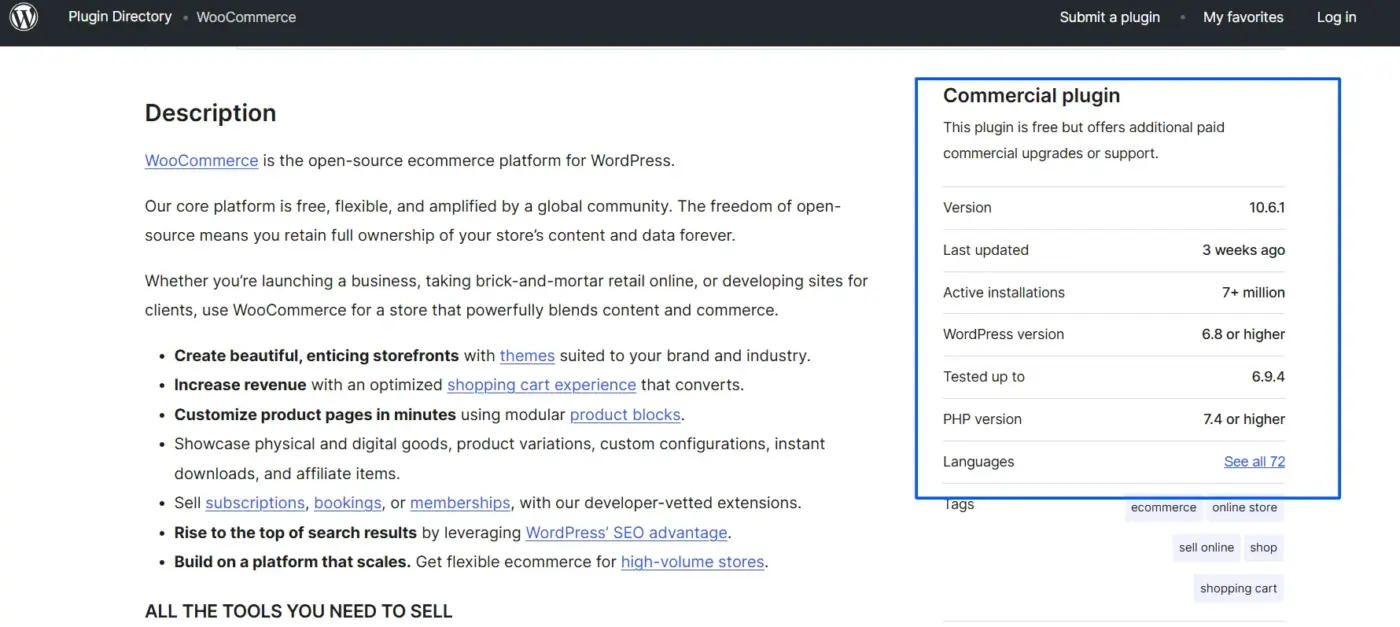Screen dimensions: 1400x627
Task: Click the version value 10.6.1
Action: [x=1267, y=207]
